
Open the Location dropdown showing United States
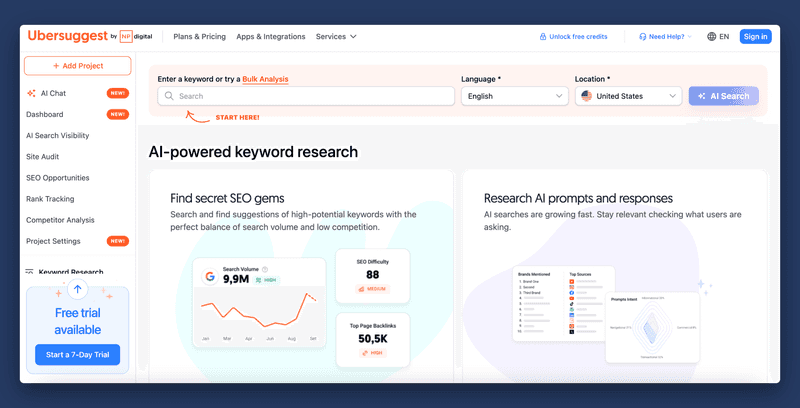pyautogui.click(x=629, y=96)
